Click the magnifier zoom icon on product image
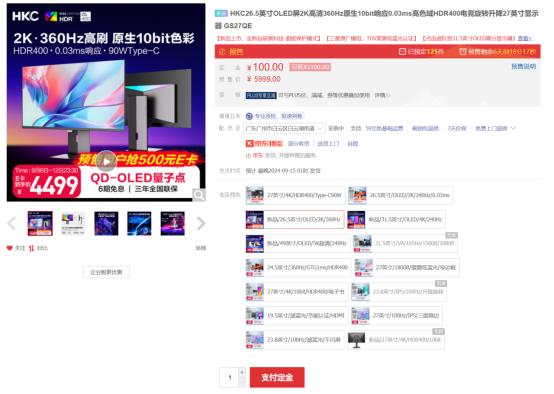 [x=199, y=195]
